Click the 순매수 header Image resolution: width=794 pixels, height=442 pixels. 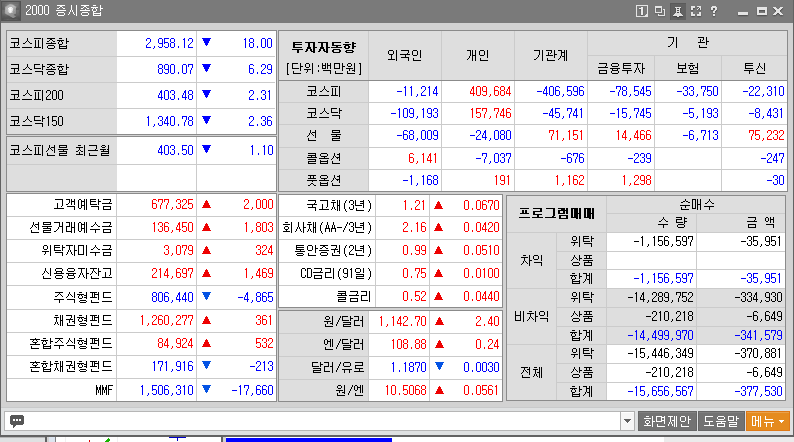pyautogui.click(x=697, y=205)
